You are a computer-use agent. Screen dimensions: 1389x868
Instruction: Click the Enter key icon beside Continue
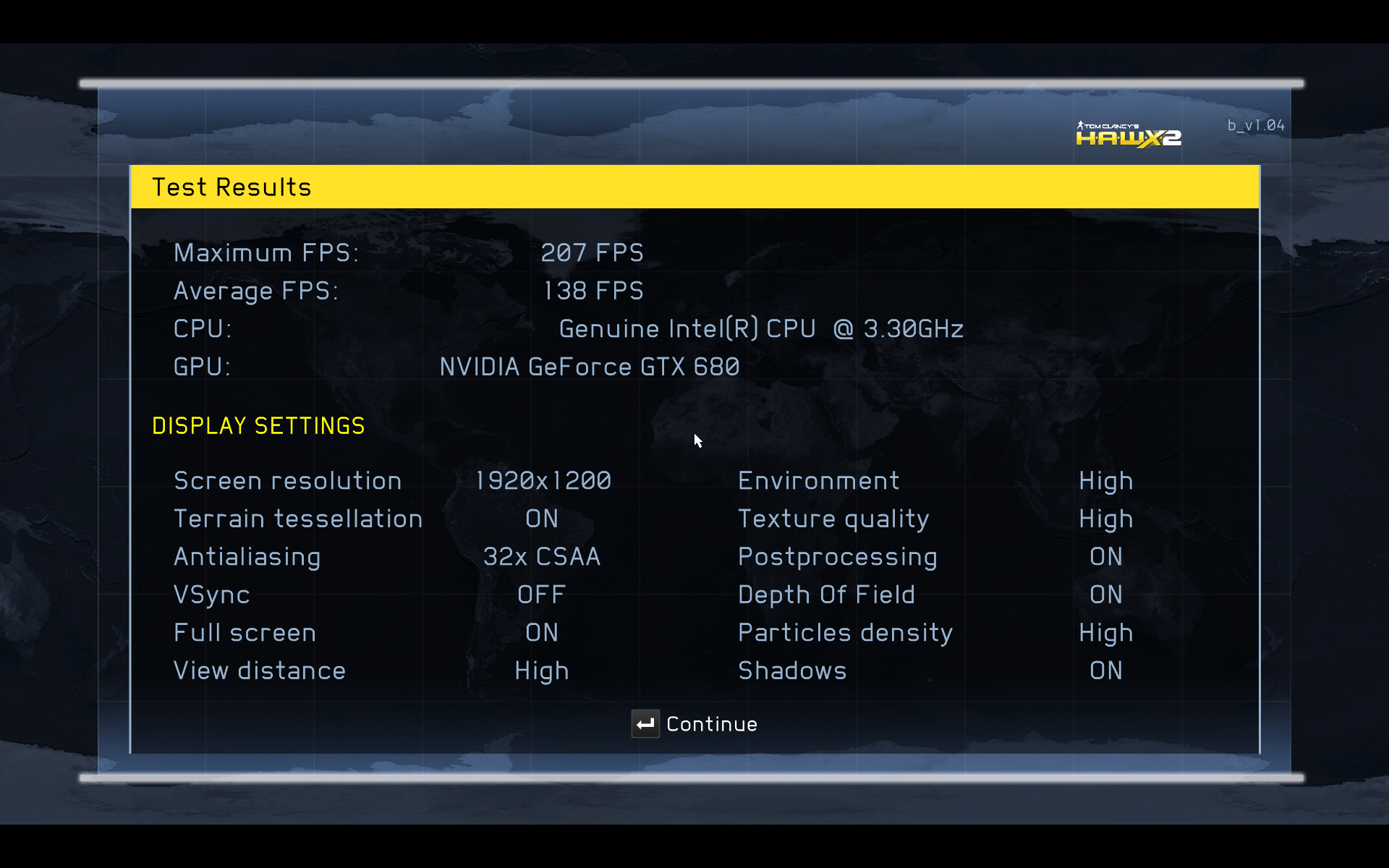coord(645,723)
